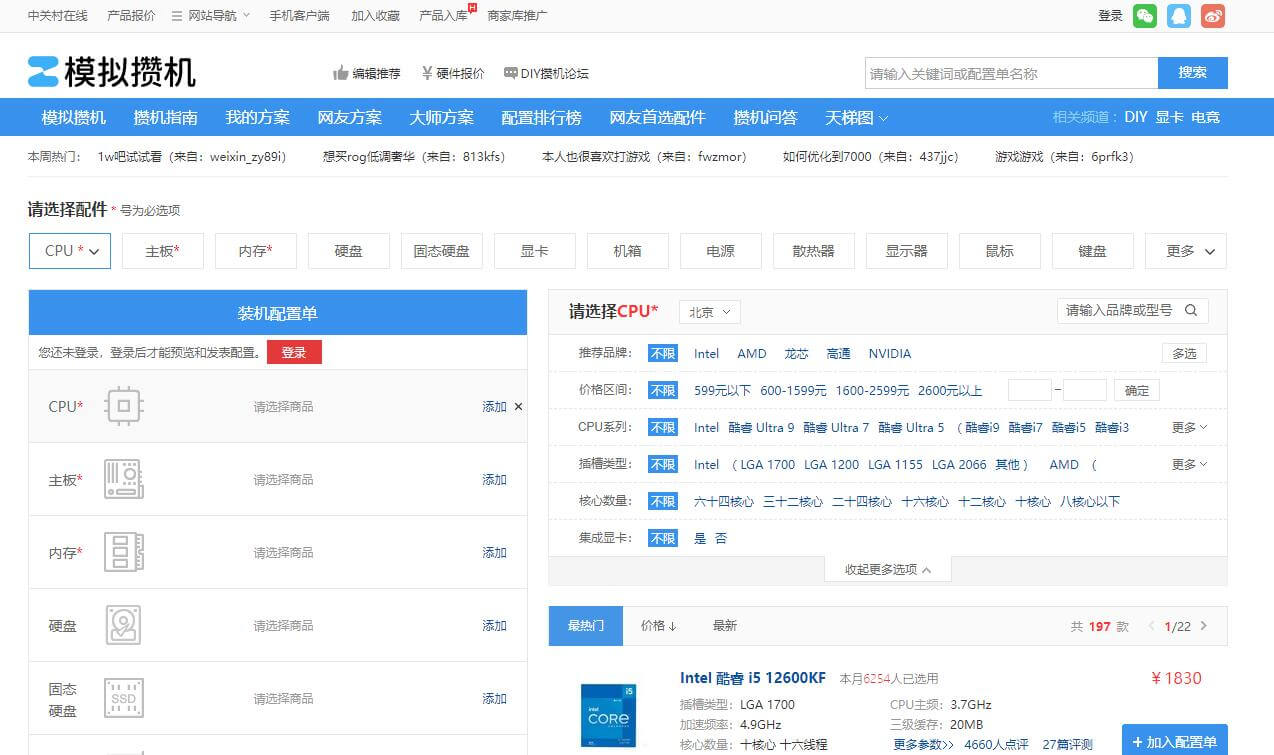Select 是 for 集成显卡 filter

point(700,538)
